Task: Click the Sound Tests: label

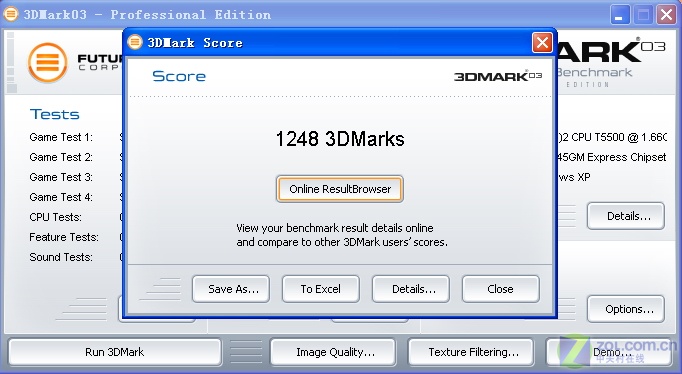Action: 61,257
